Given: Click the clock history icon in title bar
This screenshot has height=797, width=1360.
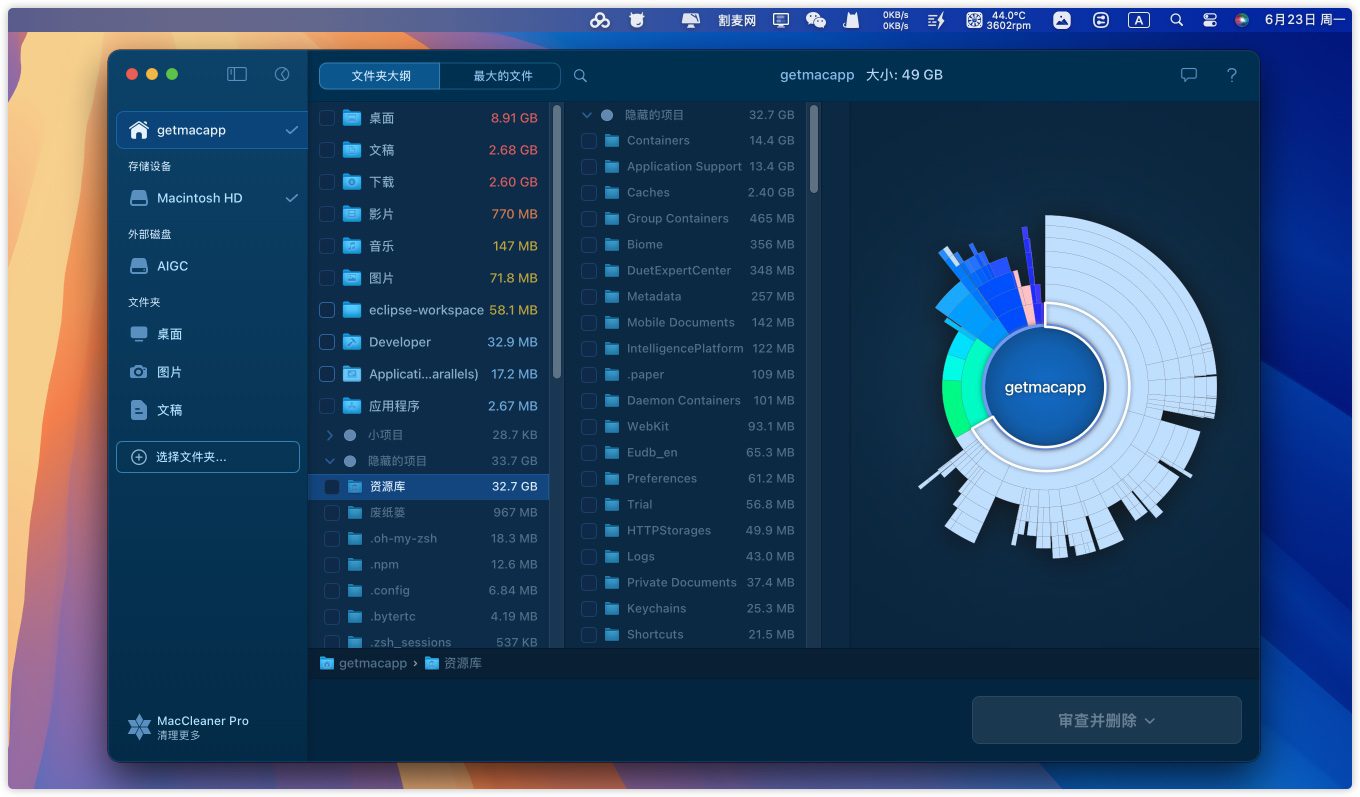Looking at the screenshot, I should pyautogui.click(x=282, y=74).
